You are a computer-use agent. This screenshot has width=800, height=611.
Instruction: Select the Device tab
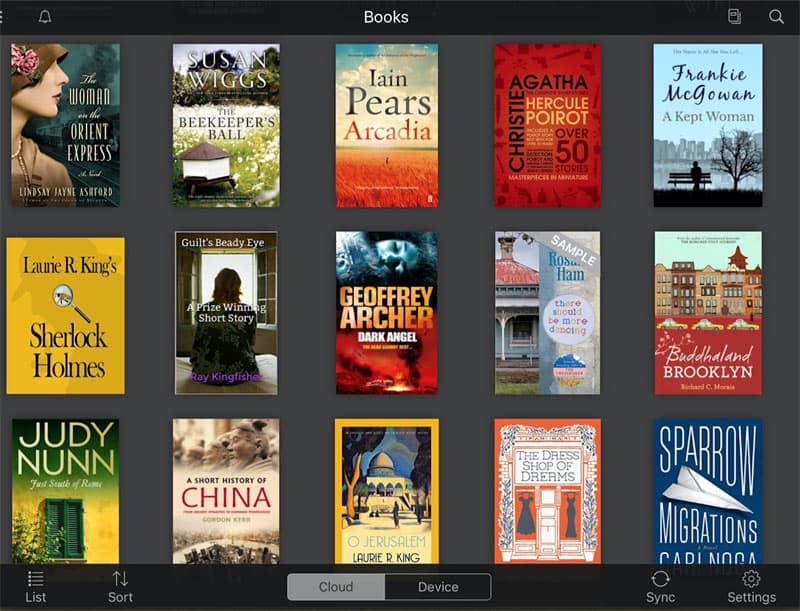pos(438,587)
